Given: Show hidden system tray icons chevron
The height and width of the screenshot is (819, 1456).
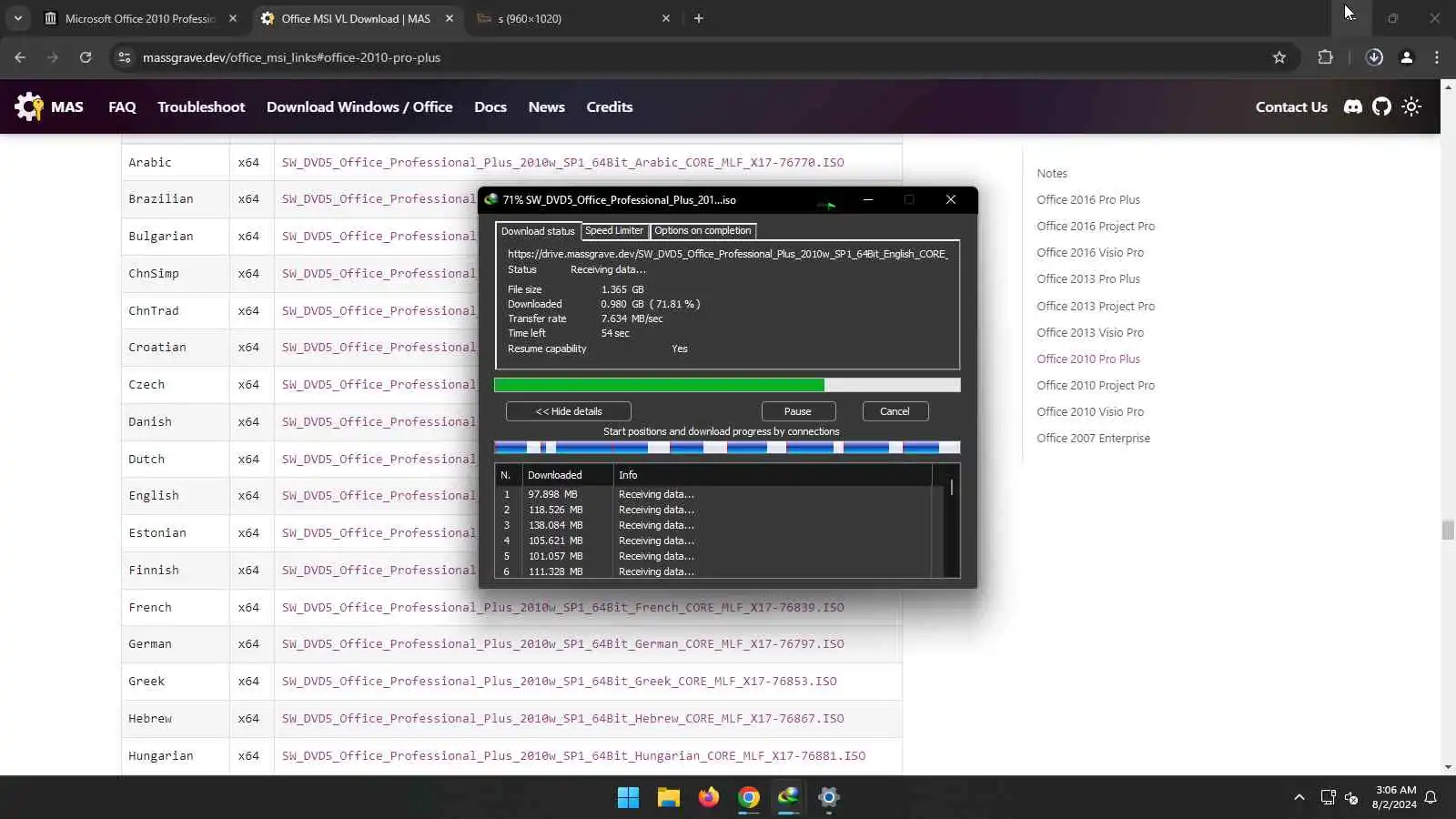Looking at the screenshot, I should pyautogui.click(x=1299, y=798).
